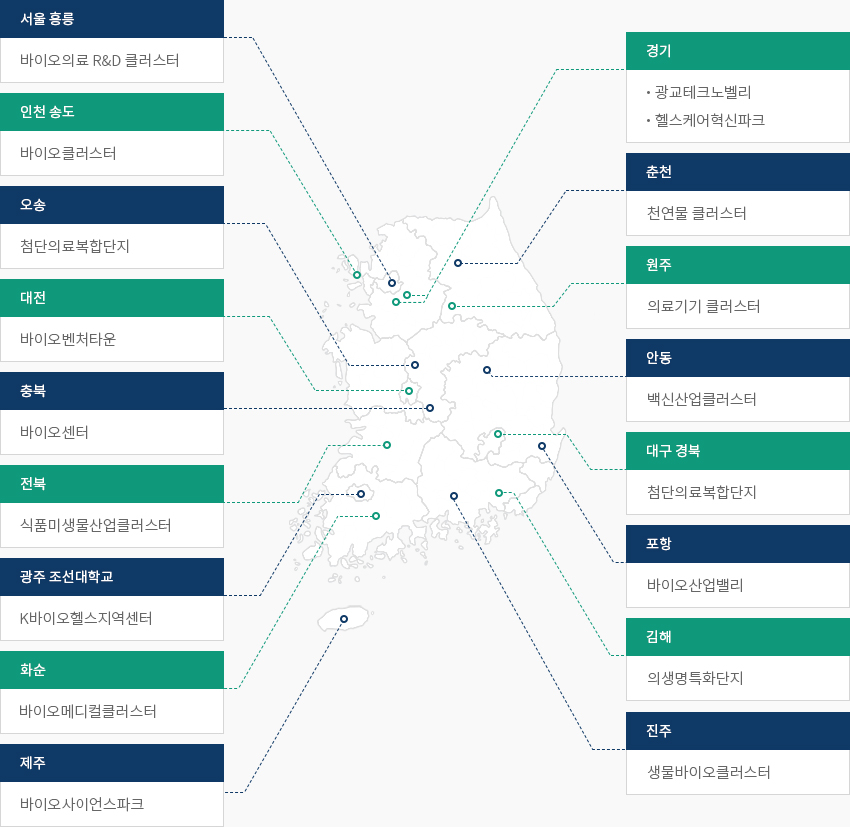The width and height of the screenshot is (850, 827).
Task: Select the Incheon Songdo green map marker
Action: (357, 275)
